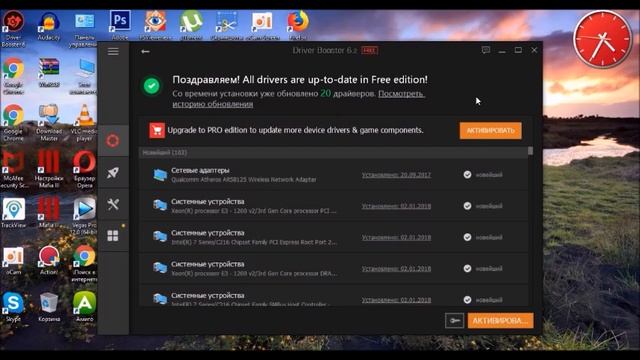Click the date link in the PCI Express Root Port row
Viewport: 640px width, 360px height.
(x=396, y=237)
